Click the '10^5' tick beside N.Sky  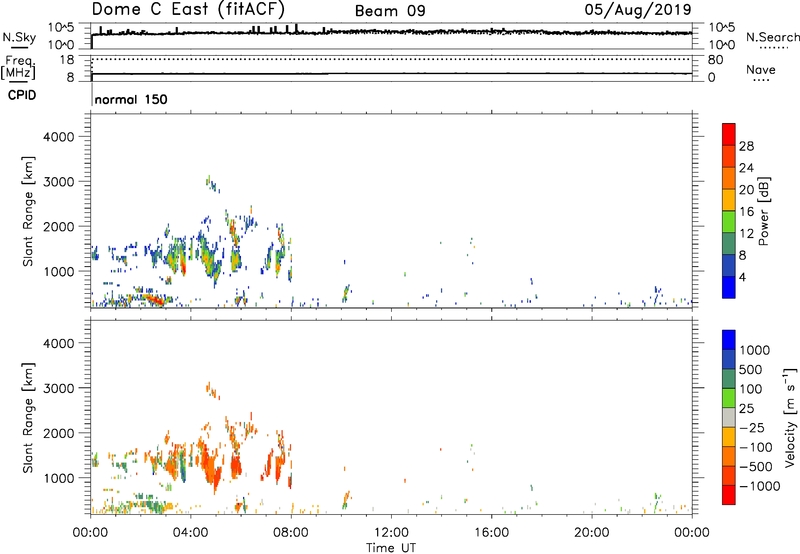tap(61, 28)
